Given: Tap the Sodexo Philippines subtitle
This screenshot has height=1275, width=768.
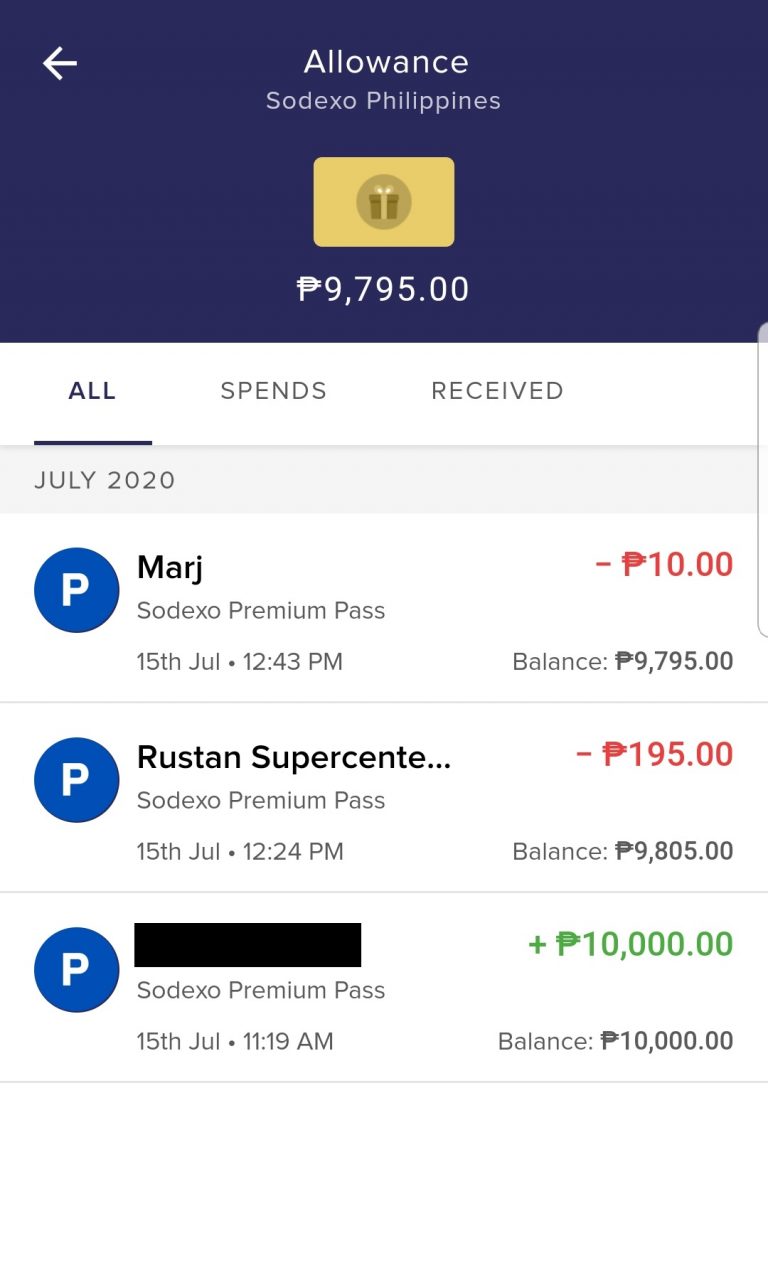Looking at the screenshot, I should coord(383,101).
